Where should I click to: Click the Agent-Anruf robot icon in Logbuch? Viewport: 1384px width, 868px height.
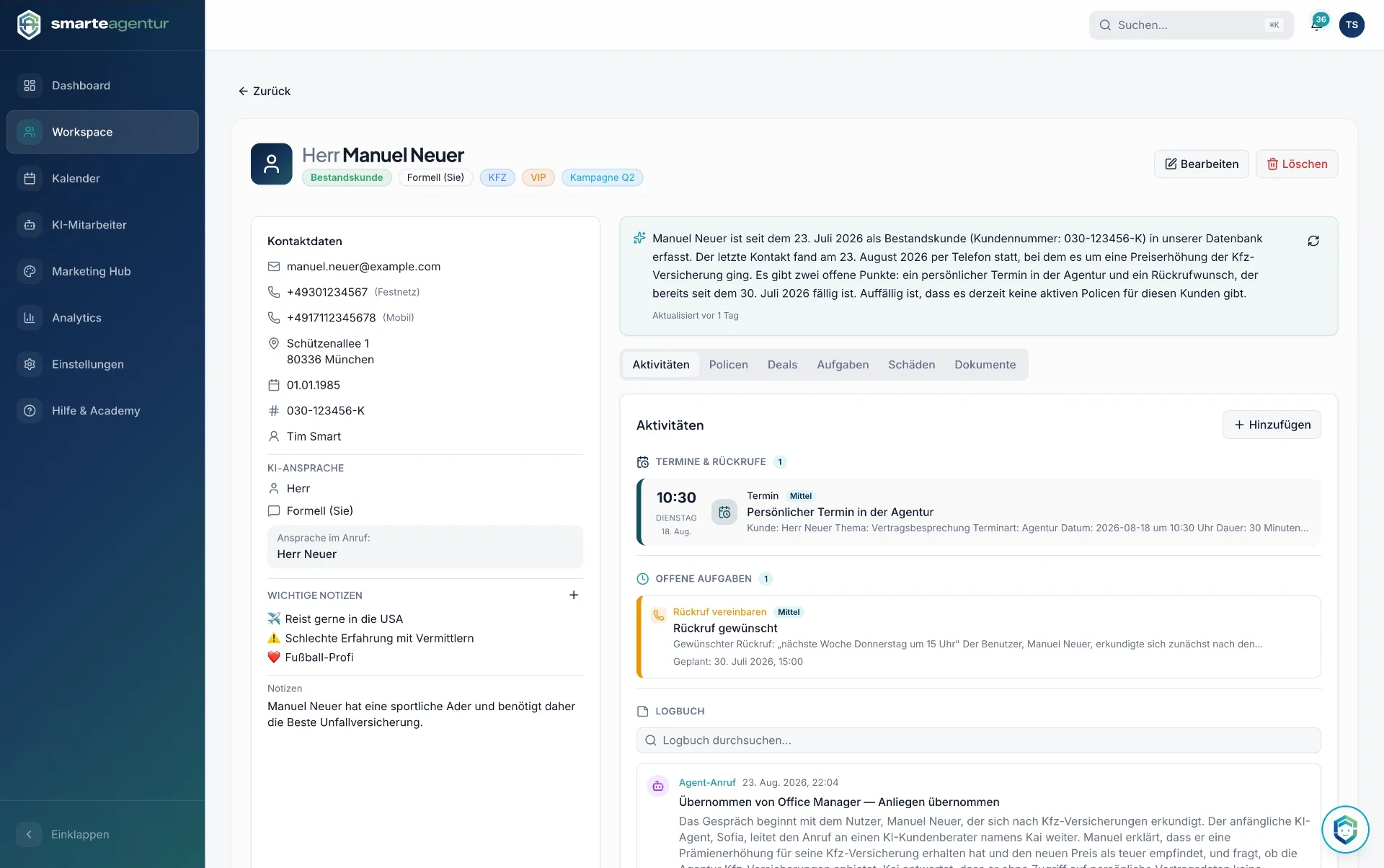click(658, 787)
